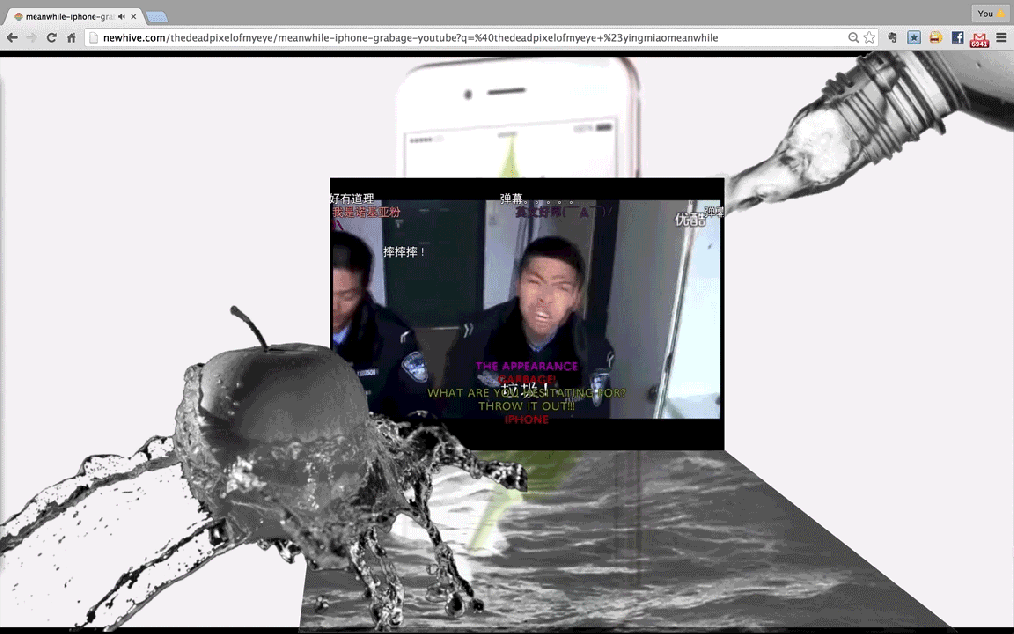Open the Facebook extension icon

[958, 38]
